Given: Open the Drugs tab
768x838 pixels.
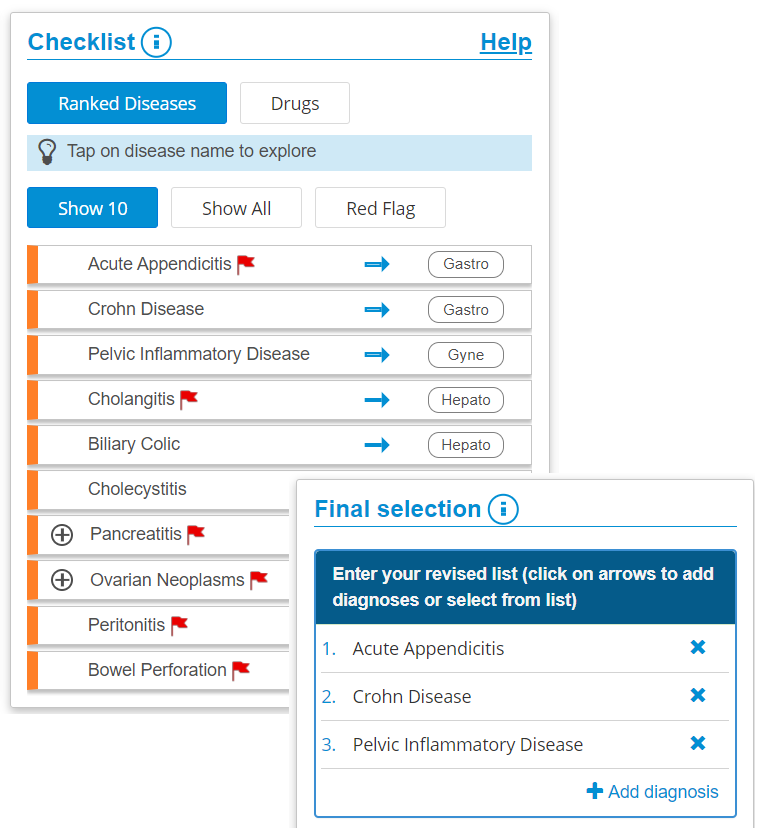Looking at the screenshot, I should [x=295, y=103].
